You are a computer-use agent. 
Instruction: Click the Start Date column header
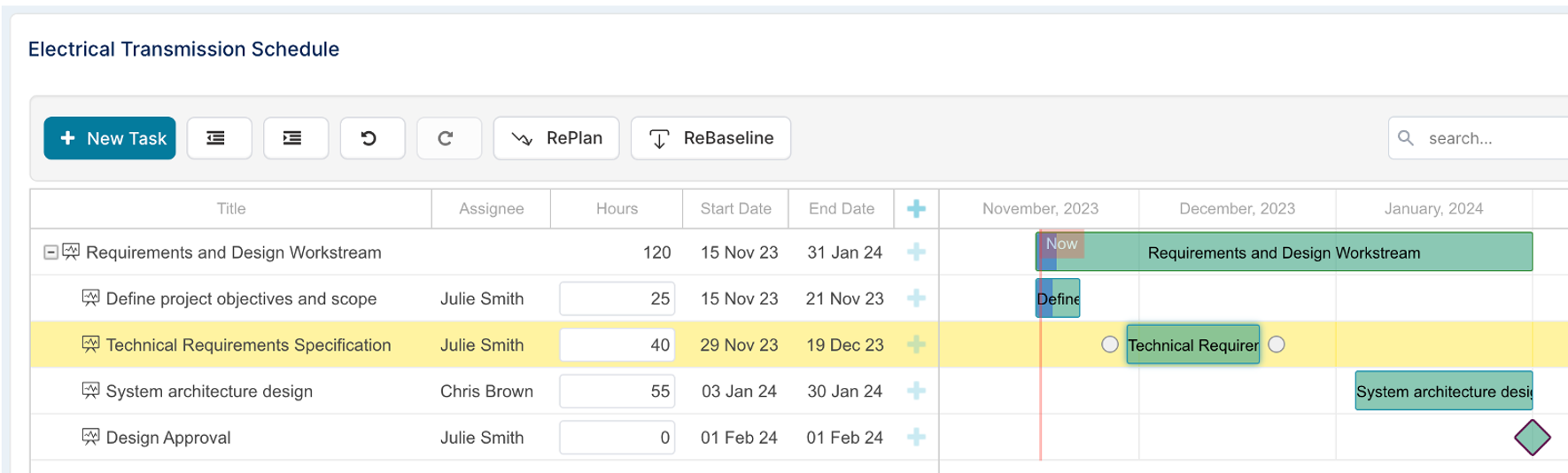(x=735, y=209)
